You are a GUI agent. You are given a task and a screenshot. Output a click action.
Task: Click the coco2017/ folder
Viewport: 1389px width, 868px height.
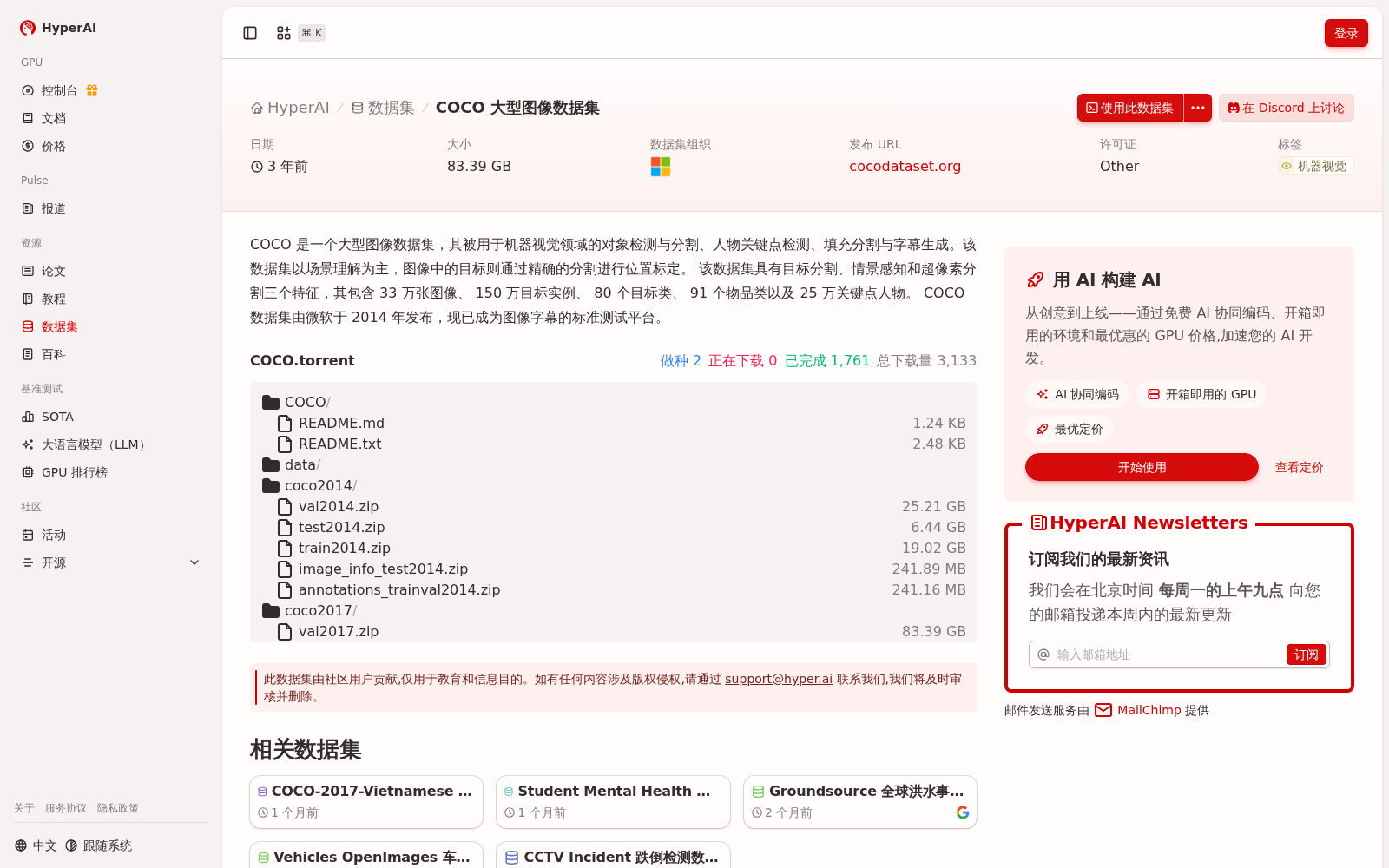pyautogui.click(x=309, y=610)
